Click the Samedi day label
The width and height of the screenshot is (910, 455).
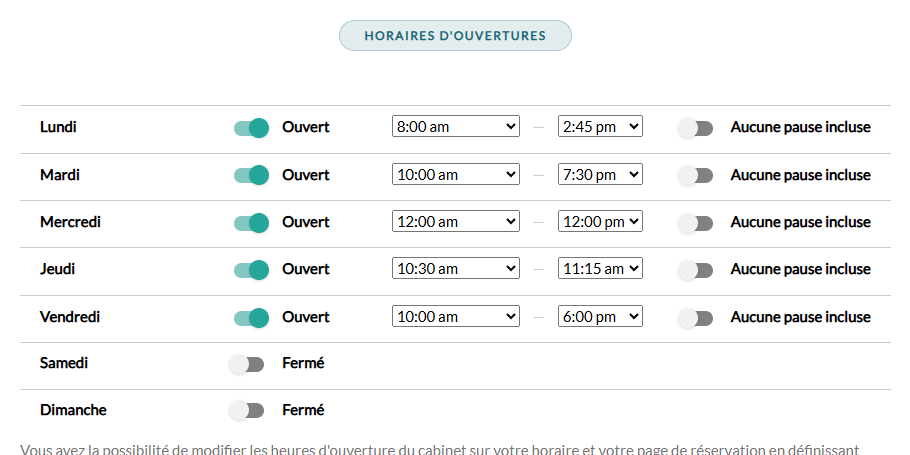(64, 363)
